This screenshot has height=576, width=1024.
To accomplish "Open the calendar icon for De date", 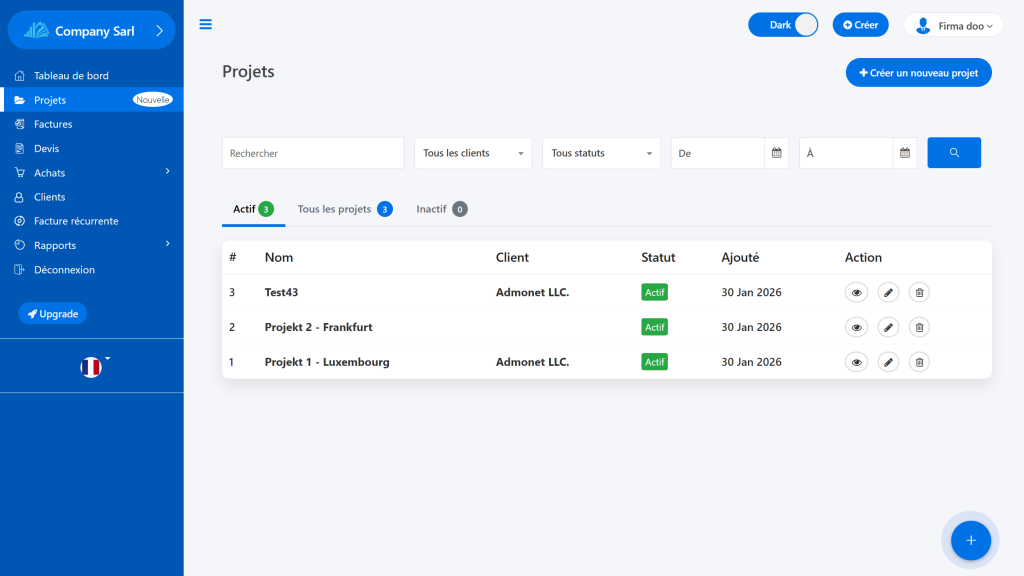I will pos(776,153).
